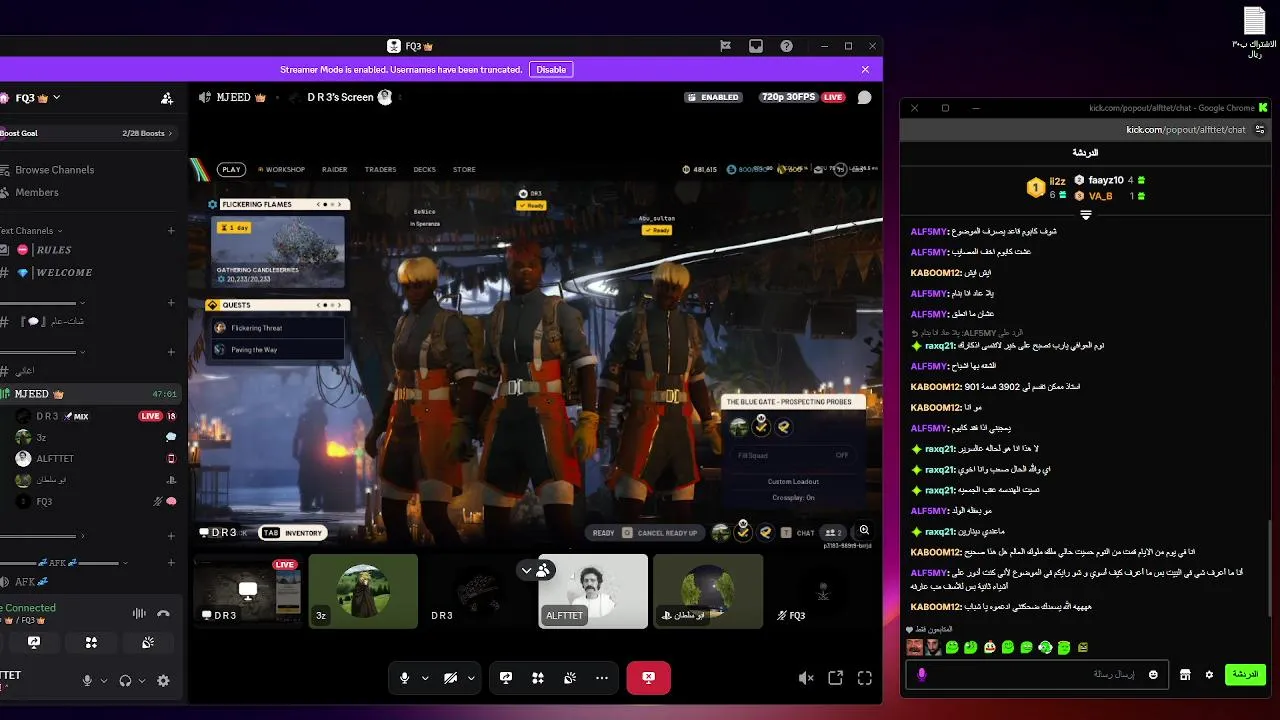
Task: Disable Streamer Mode in the purple banner
Action: (551, 70)
